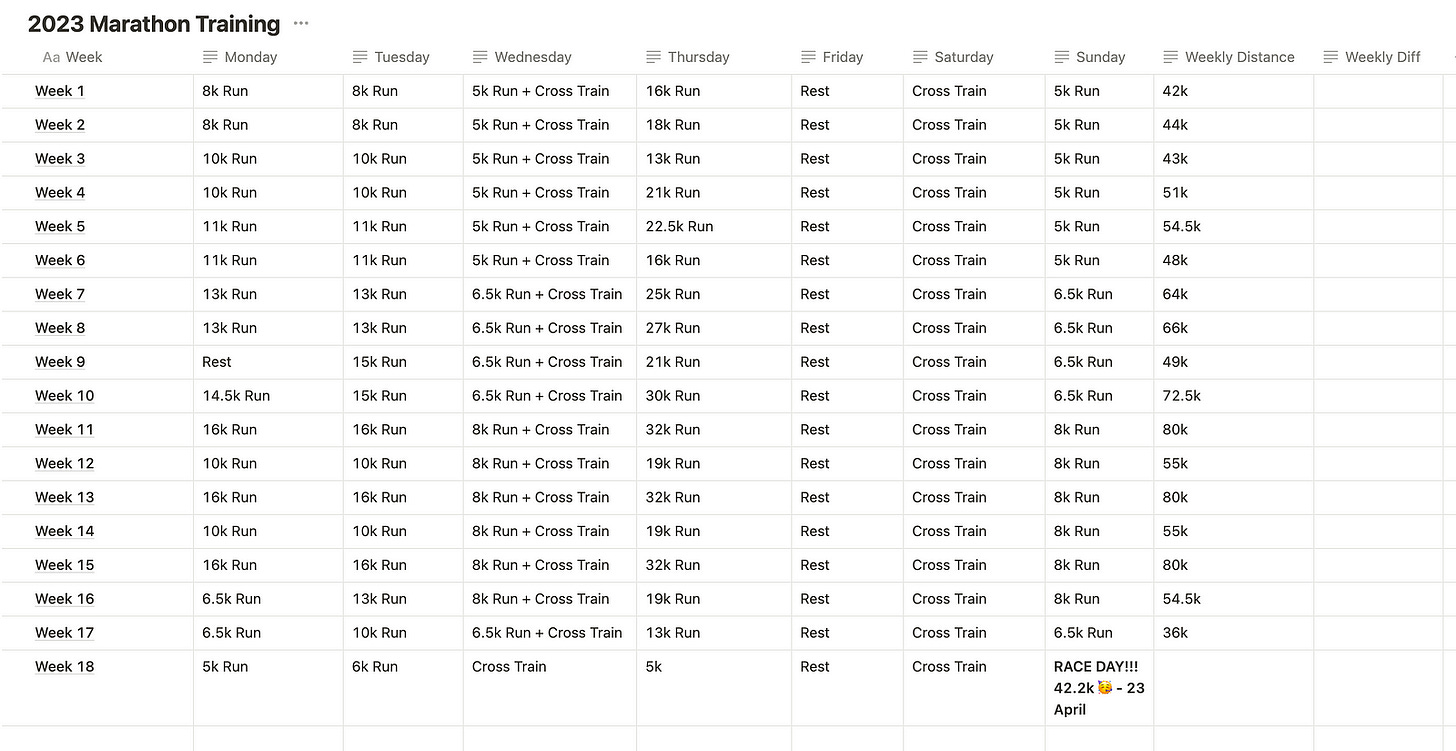Select Week 18 empty Weekly Distance cell
Image resolution: width=1456 pixels, height=751 pixels.
click(x=1233, y=688)
